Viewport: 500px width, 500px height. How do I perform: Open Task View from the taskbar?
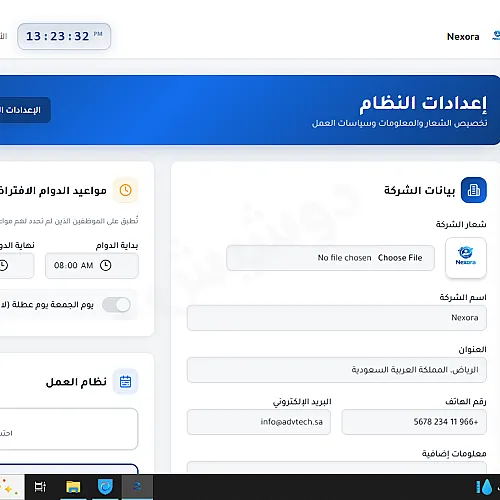(x=40, y=487)
